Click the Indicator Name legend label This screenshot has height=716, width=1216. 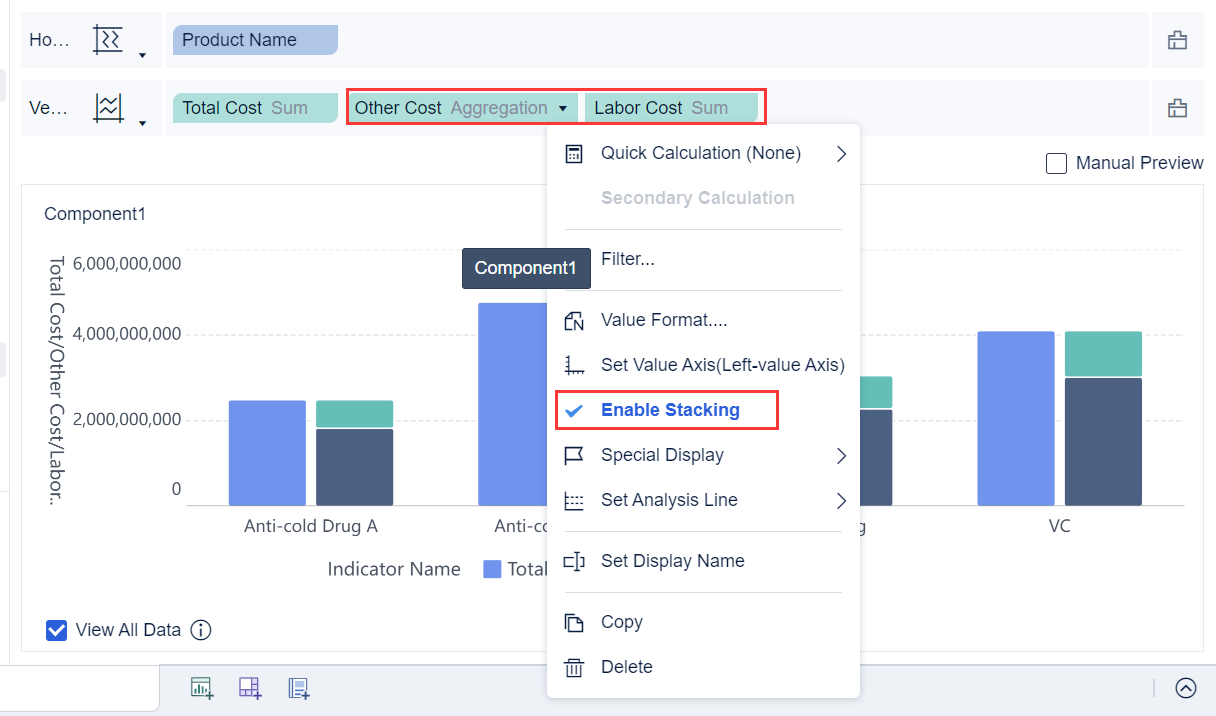click(394, 569)
